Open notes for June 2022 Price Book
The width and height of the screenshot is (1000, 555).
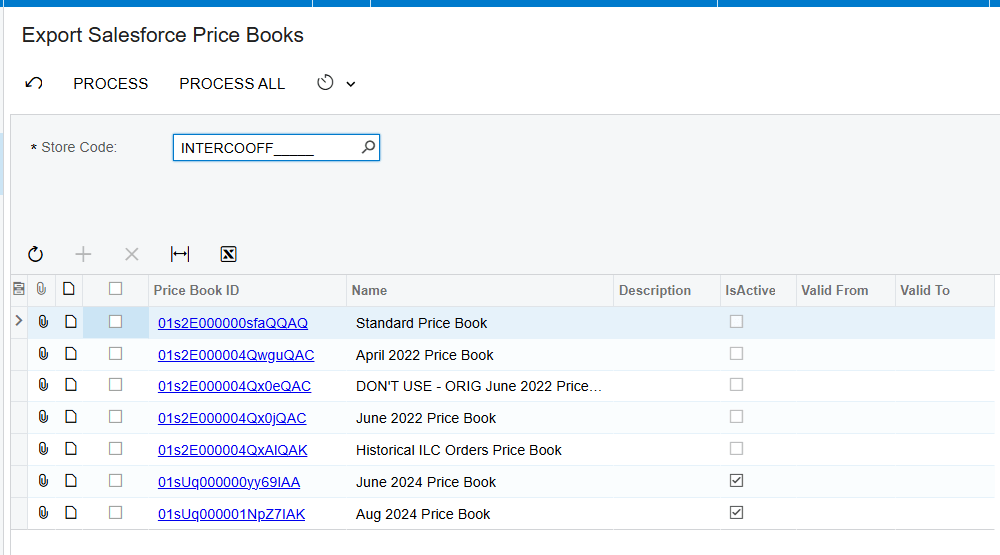[71, 417]
